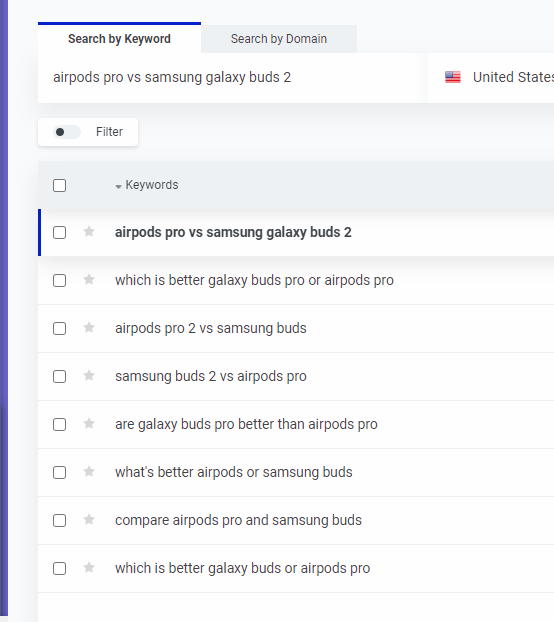
Task: Open 'samsung buds 2 vs airpods pro' keyword
Action: pos(211,376)
